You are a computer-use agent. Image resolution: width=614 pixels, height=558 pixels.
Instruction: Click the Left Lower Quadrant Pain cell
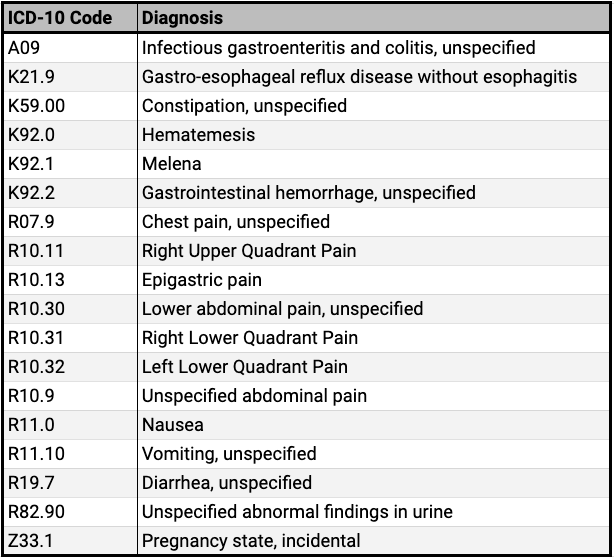point(374,367)
